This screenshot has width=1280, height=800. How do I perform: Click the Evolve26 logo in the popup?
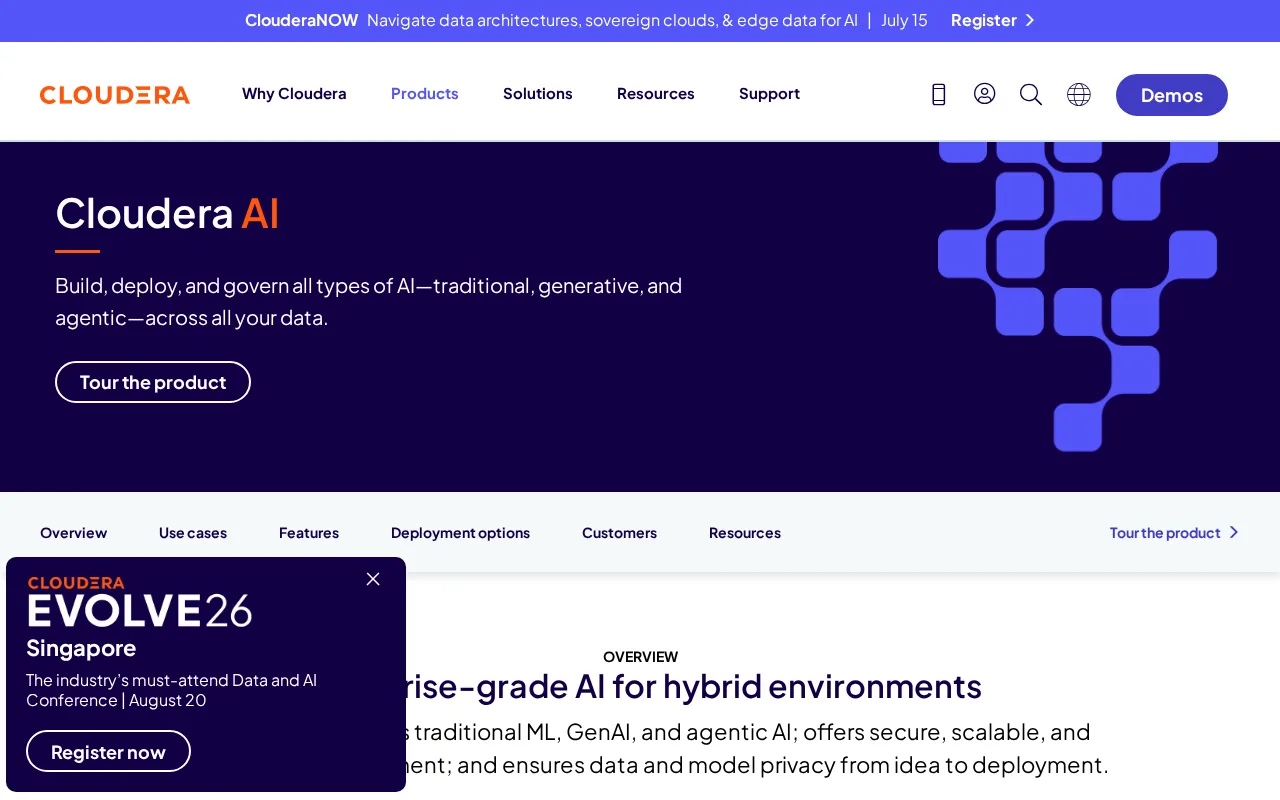point(140,602)
